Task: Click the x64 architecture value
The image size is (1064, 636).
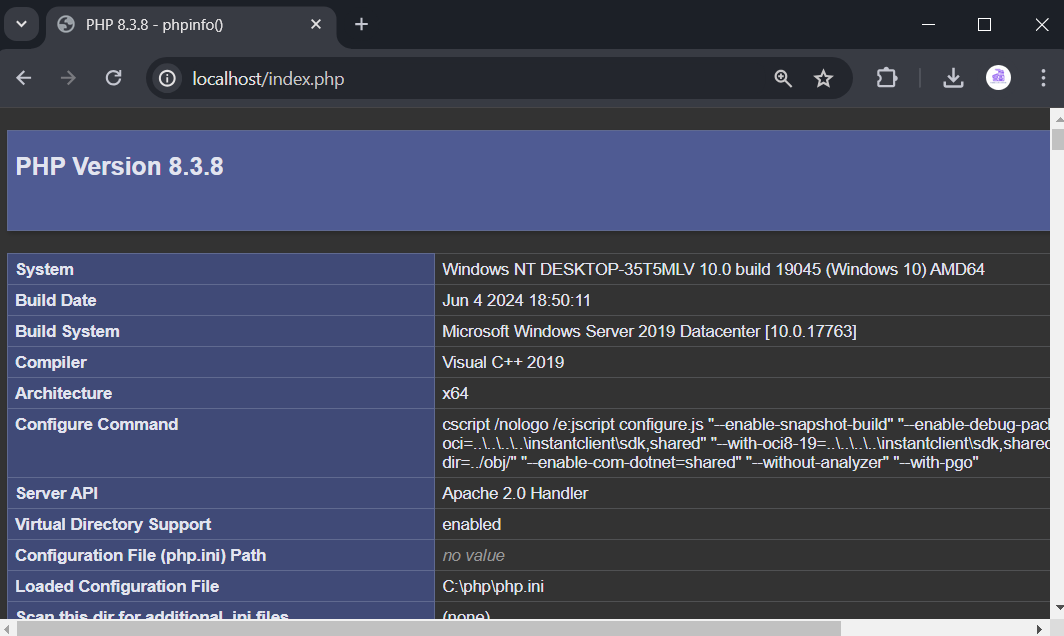Action: tap(455, 393)
